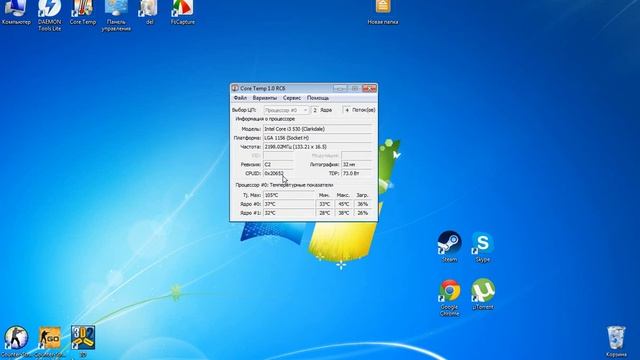Viewport: 640px width, 360px height.
Task: Select the 3D2 propeller desktop shortcut
Action: [83, 341]
